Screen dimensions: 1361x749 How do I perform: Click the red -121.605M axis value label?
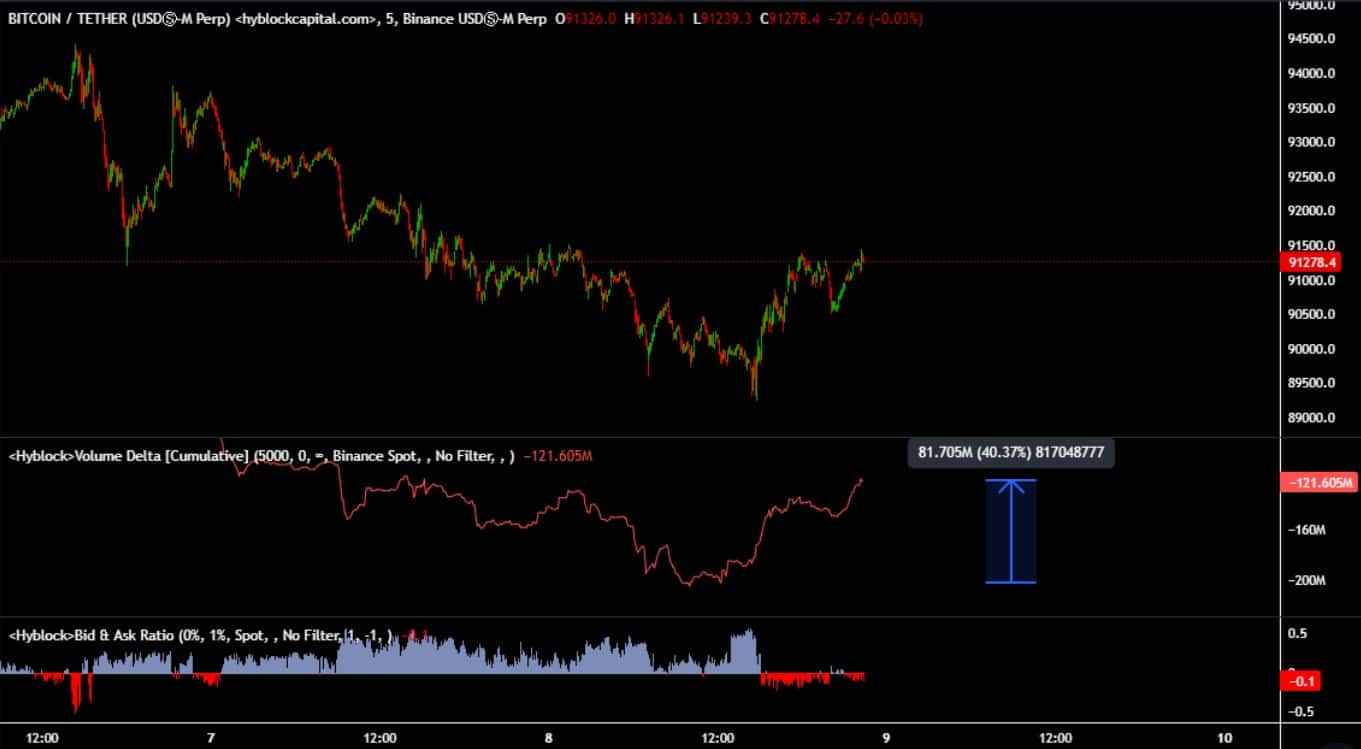[x=1313, y=483]
